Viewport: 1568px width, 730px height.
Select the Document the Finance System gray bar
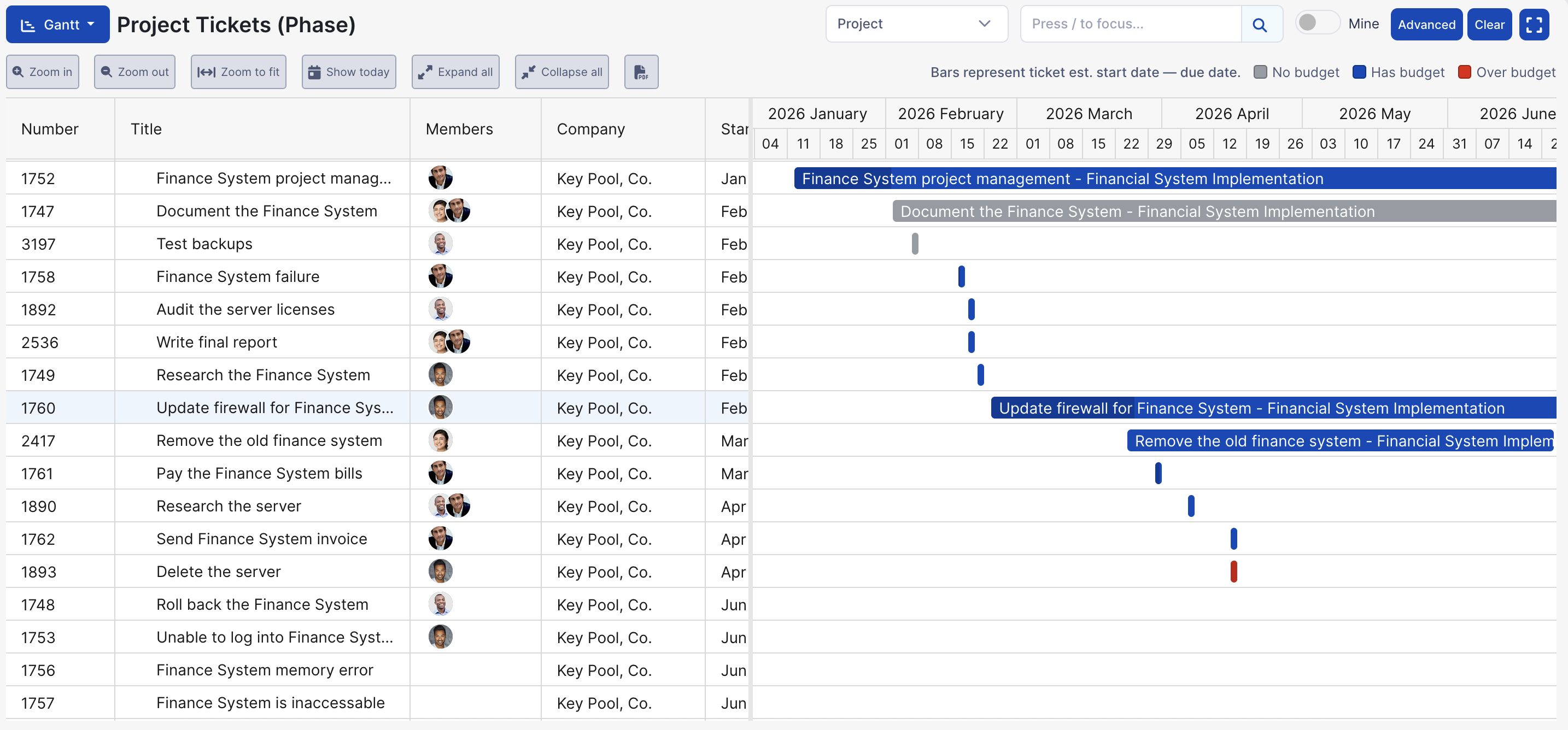coord(1224,211)
